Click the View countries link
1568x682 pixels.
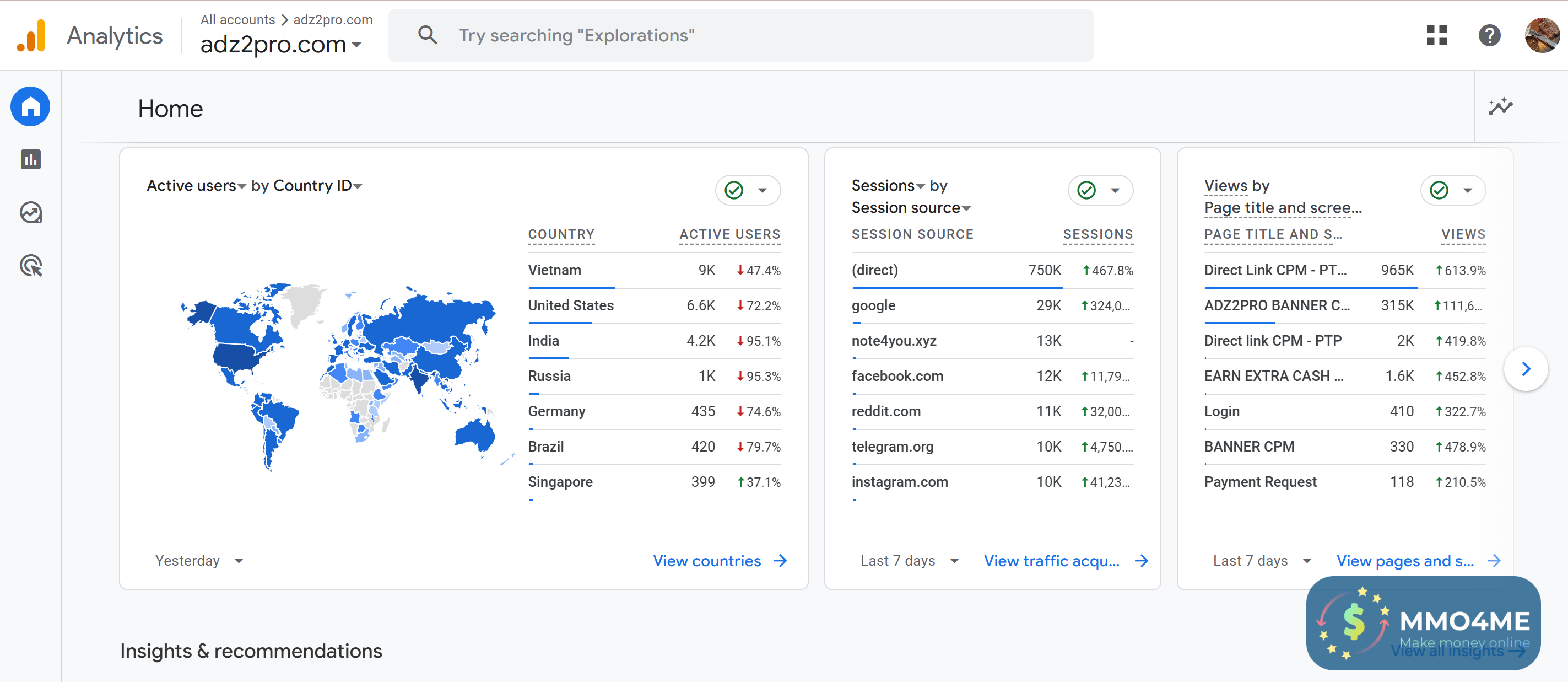click(x=707, y=561)
